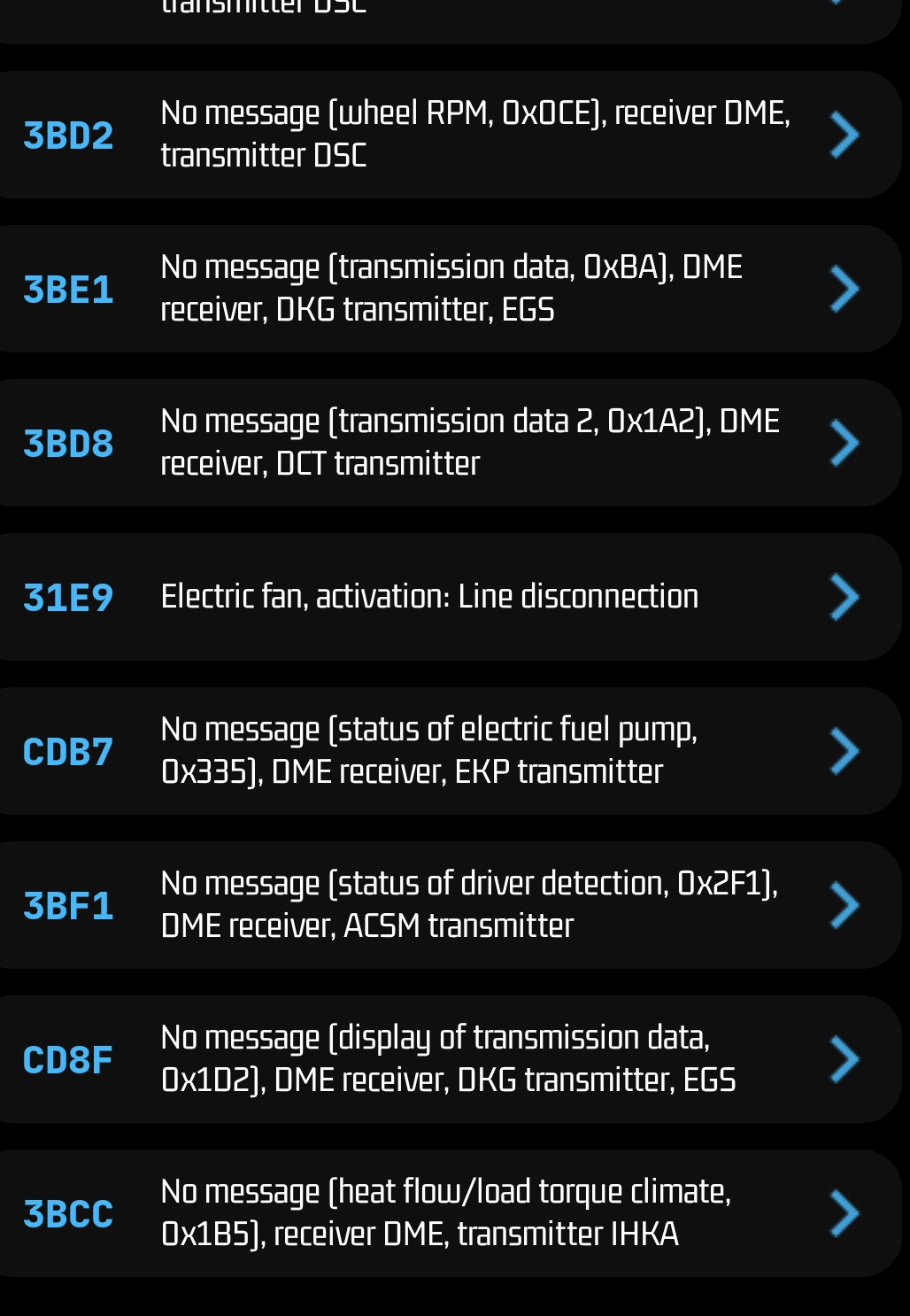This screenshot has height=1316, width=910.
Task: Open the heat flow/load torque climate fault
Action: 445,1213
